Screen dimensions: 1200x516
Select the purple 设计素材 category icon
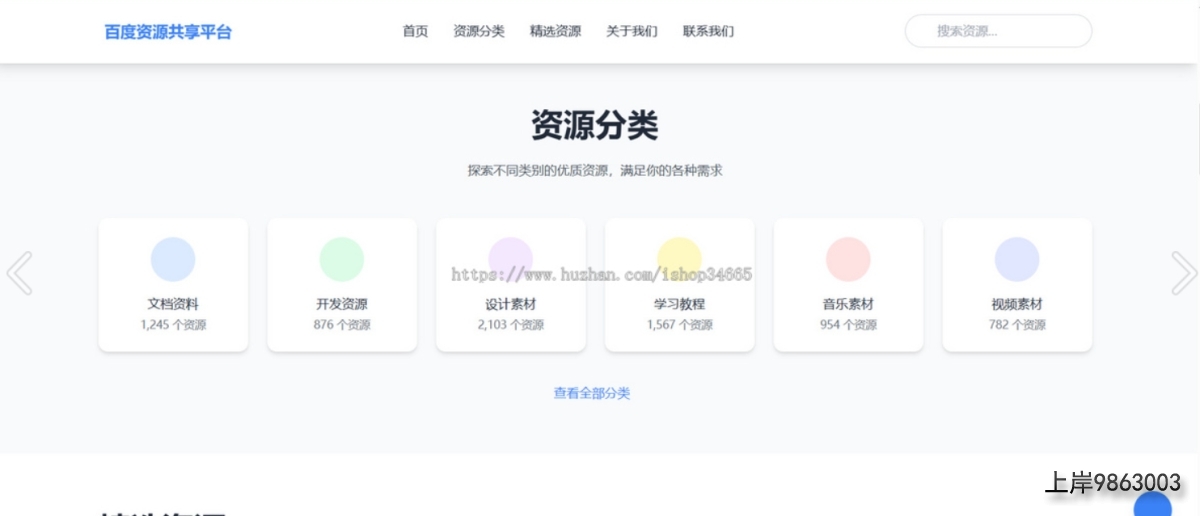510,259
